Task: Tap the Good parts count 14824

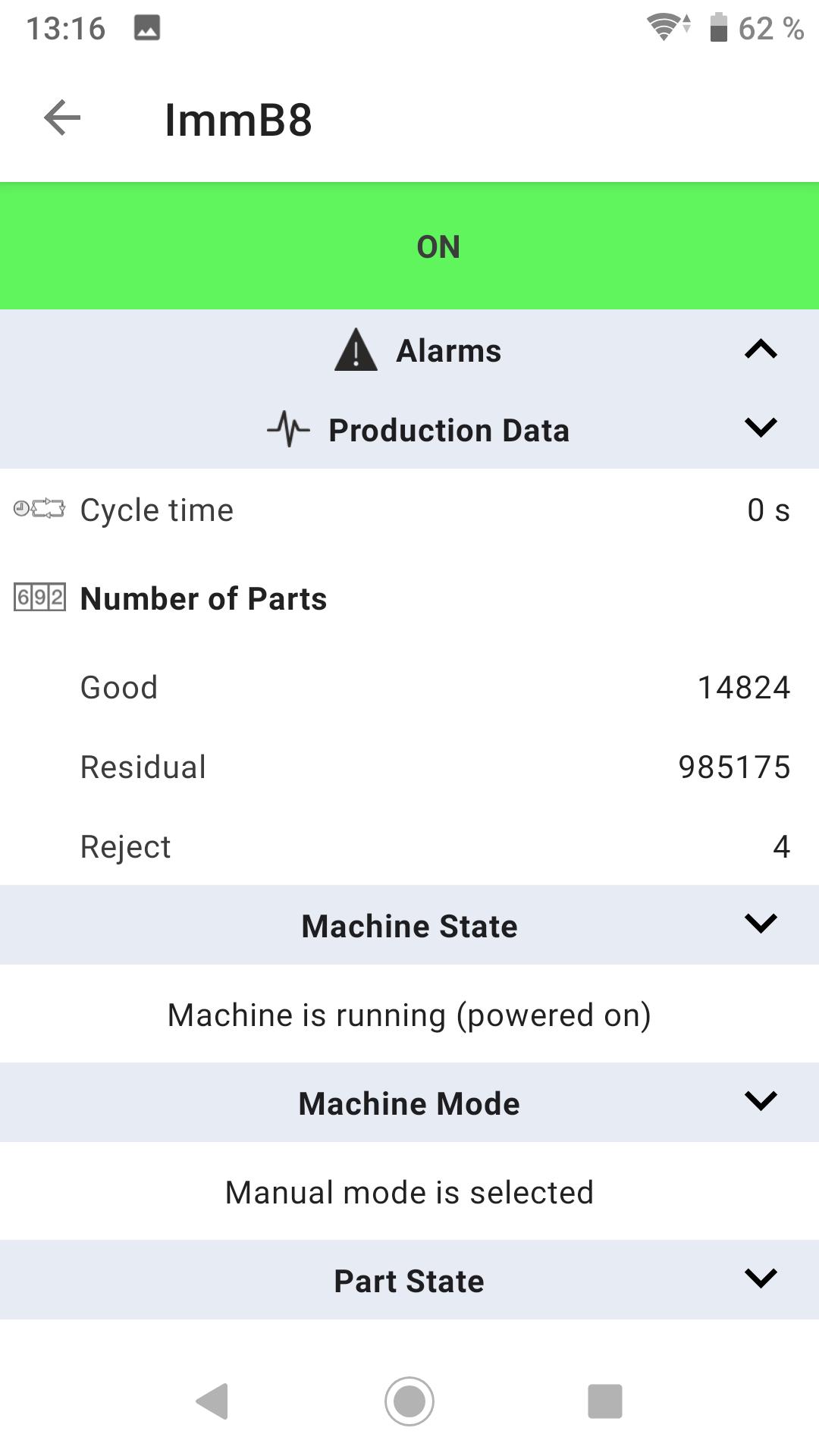Action: click(744, 688)
